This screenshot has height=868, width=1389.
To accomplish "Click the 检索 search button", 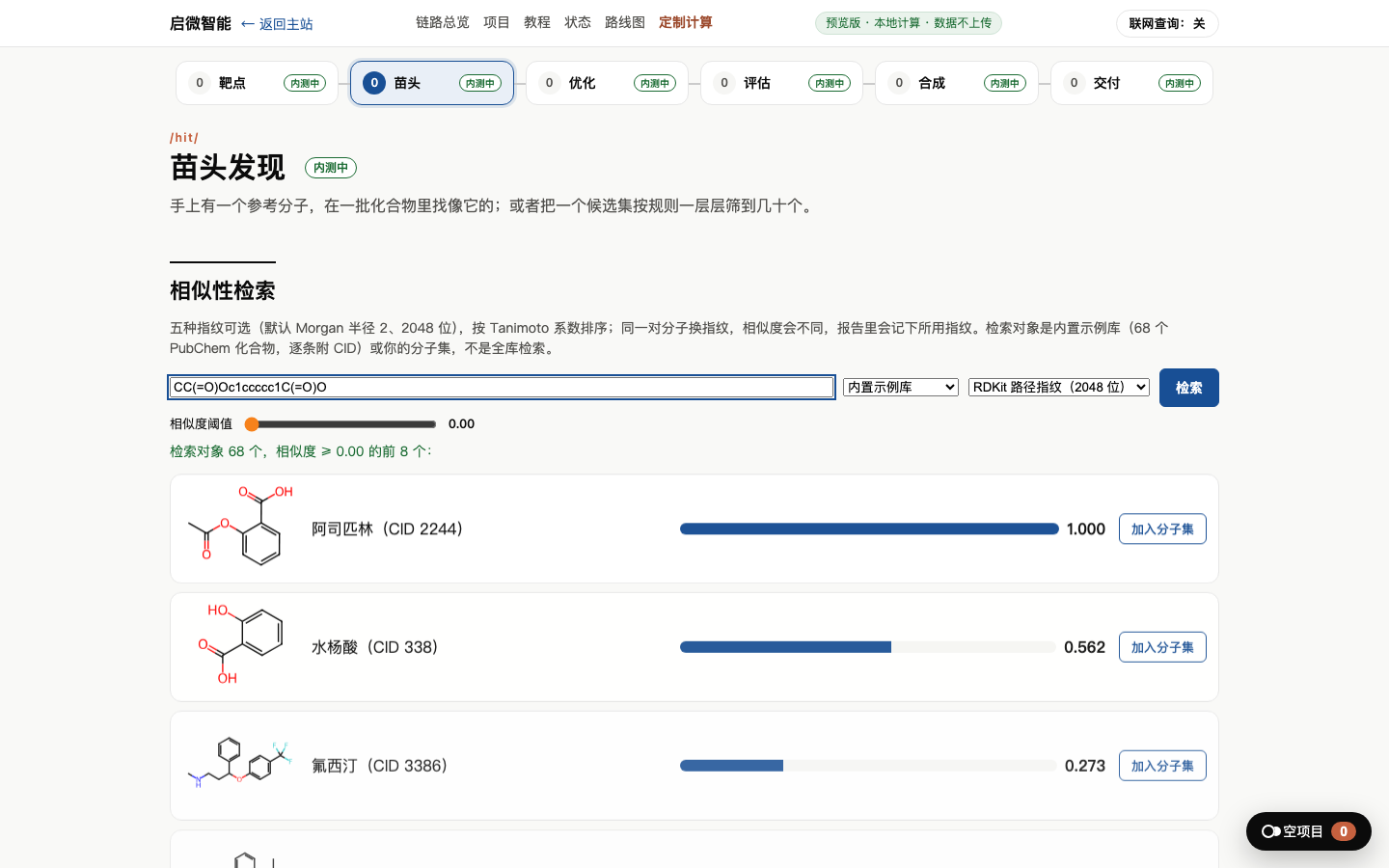I will (1189, 388).
